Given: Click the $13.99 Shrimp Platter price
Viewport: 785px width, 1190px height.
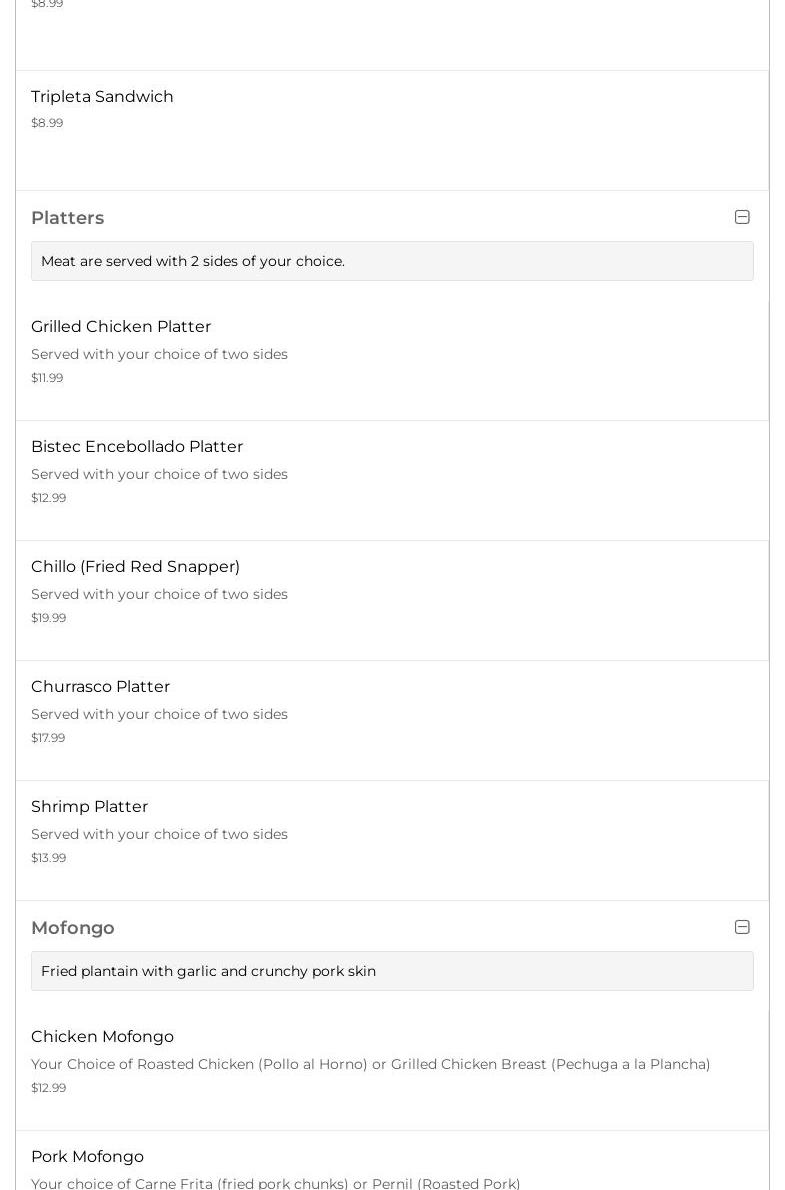Looking at the screenshot, I should (48, 858).
